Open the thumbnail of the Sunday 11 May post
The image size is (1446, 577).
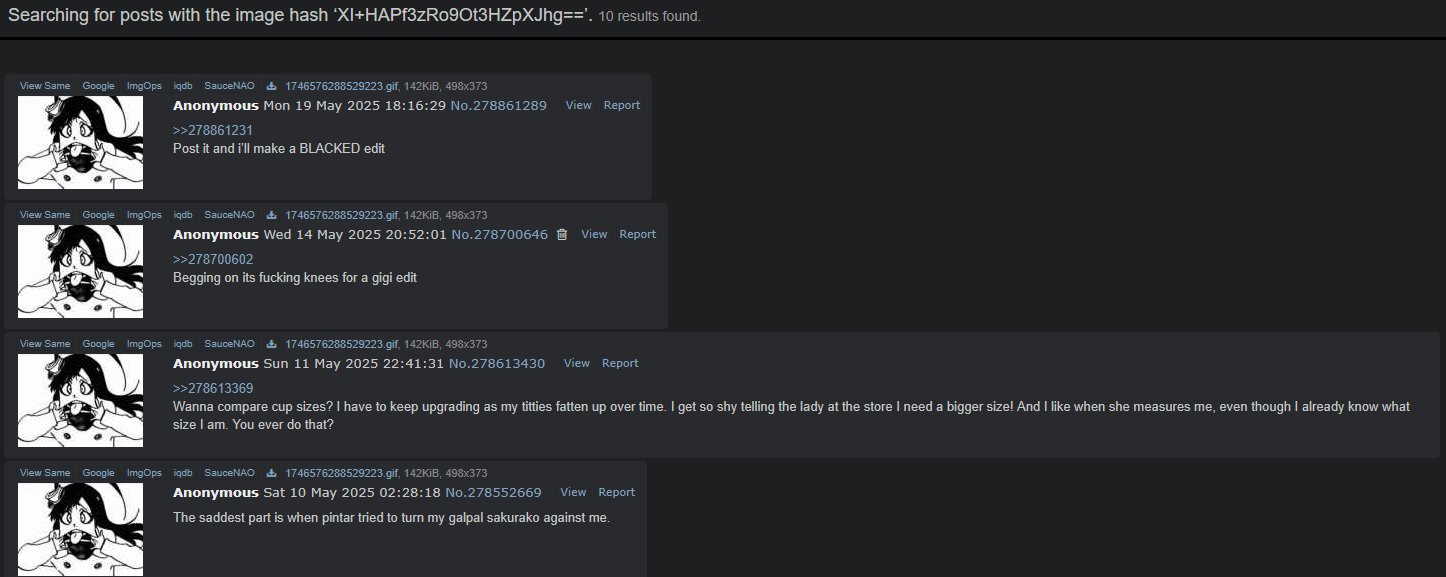[x=81, y=400]
